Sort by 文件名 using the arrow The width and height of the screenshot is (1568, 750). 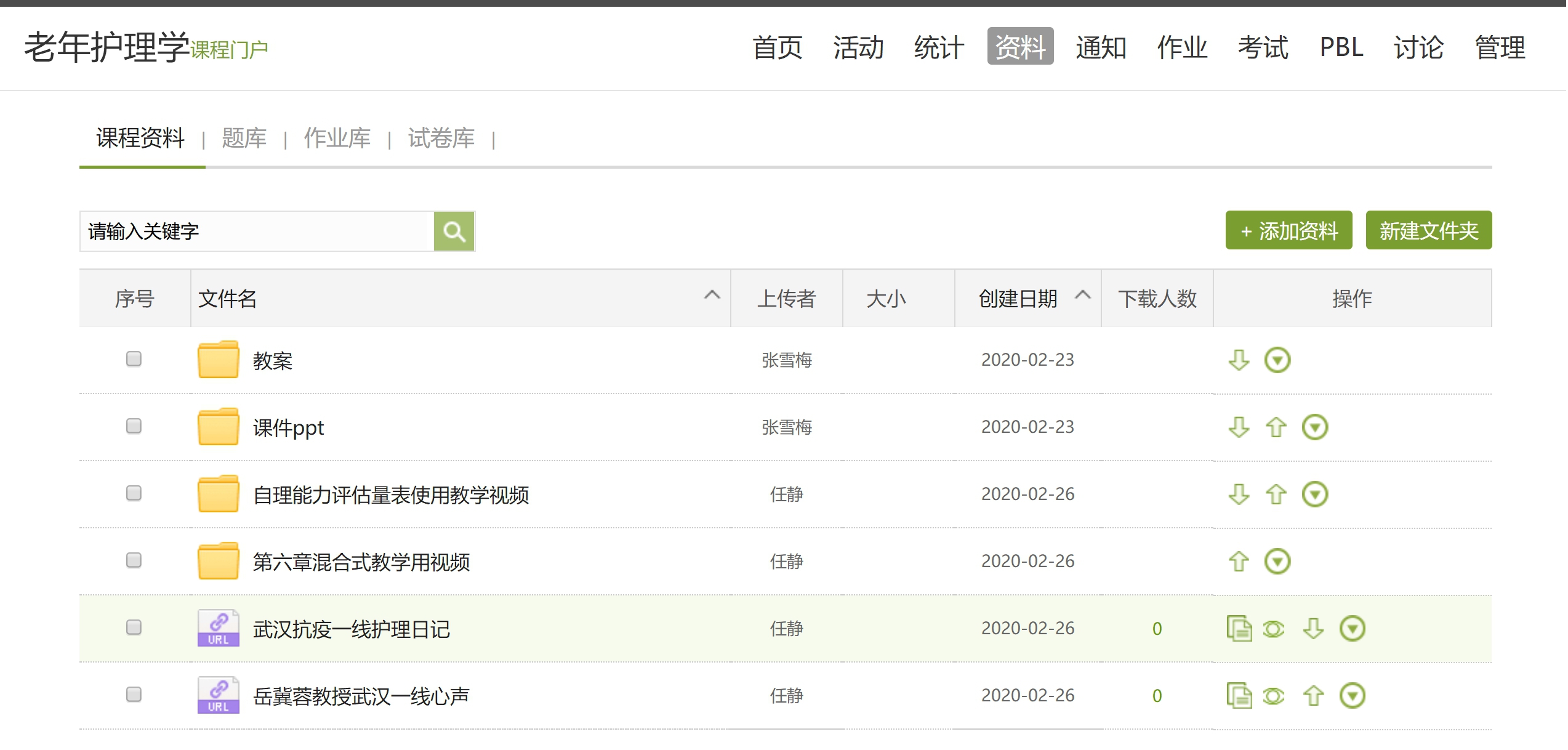click(x=712, y=295)
